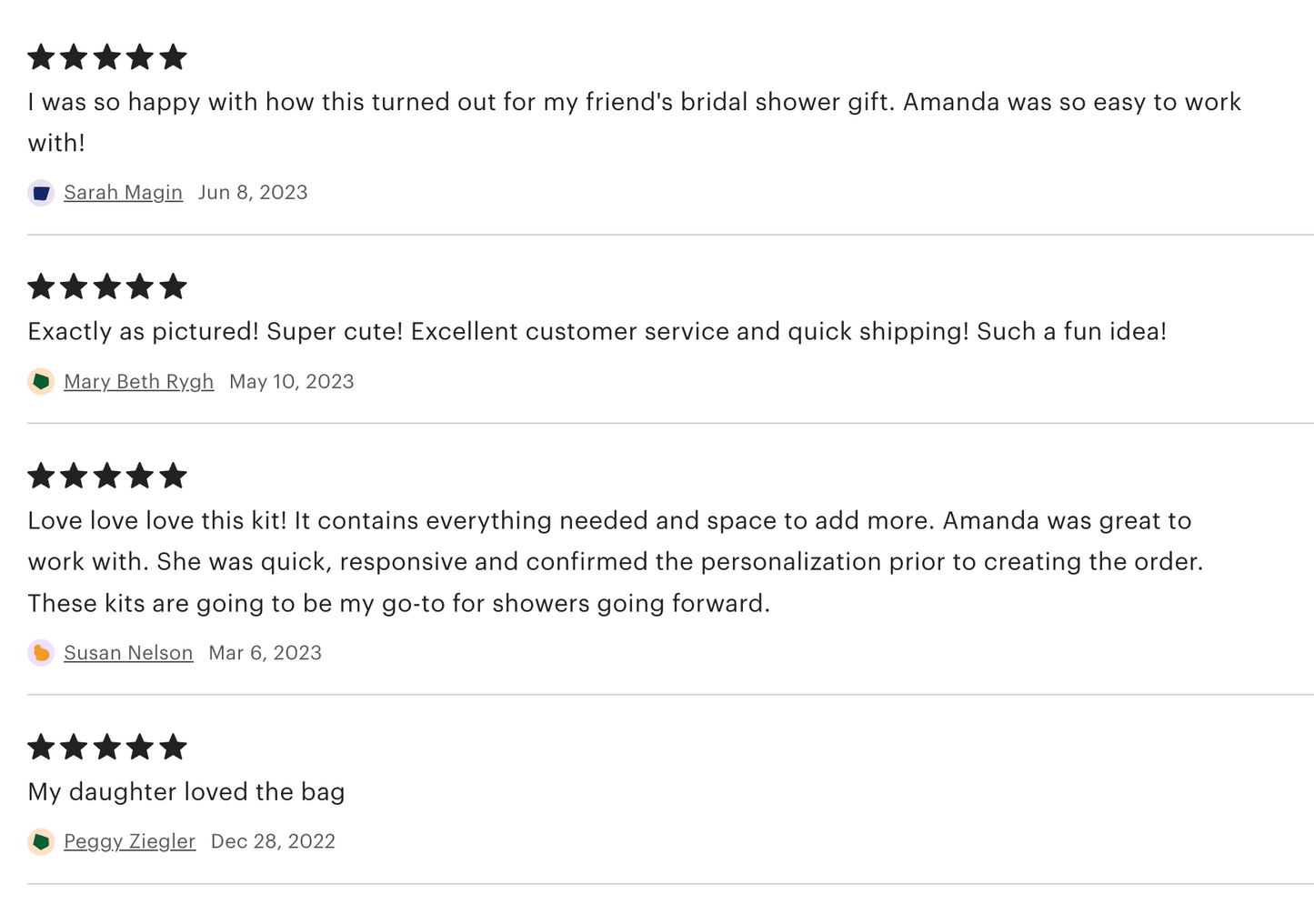
Task: Click the star rating on Sarah Magin's review
Action: [107, 57]
